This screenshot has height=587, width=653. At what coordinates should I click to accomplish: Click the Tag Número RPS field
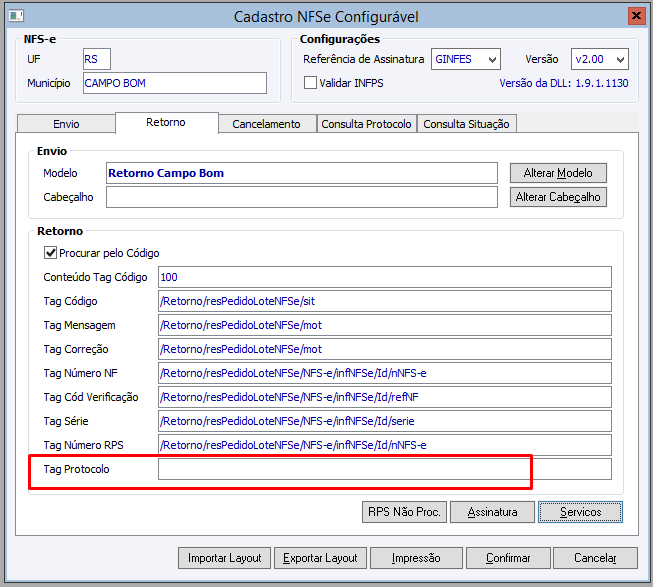tap(385, 445)
